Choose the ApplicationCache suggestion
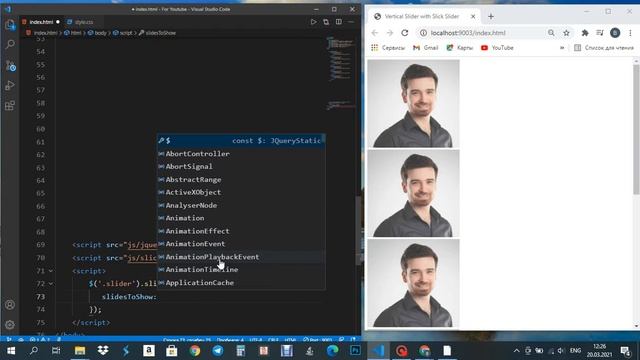640x360 pixels. coord(241,282)
